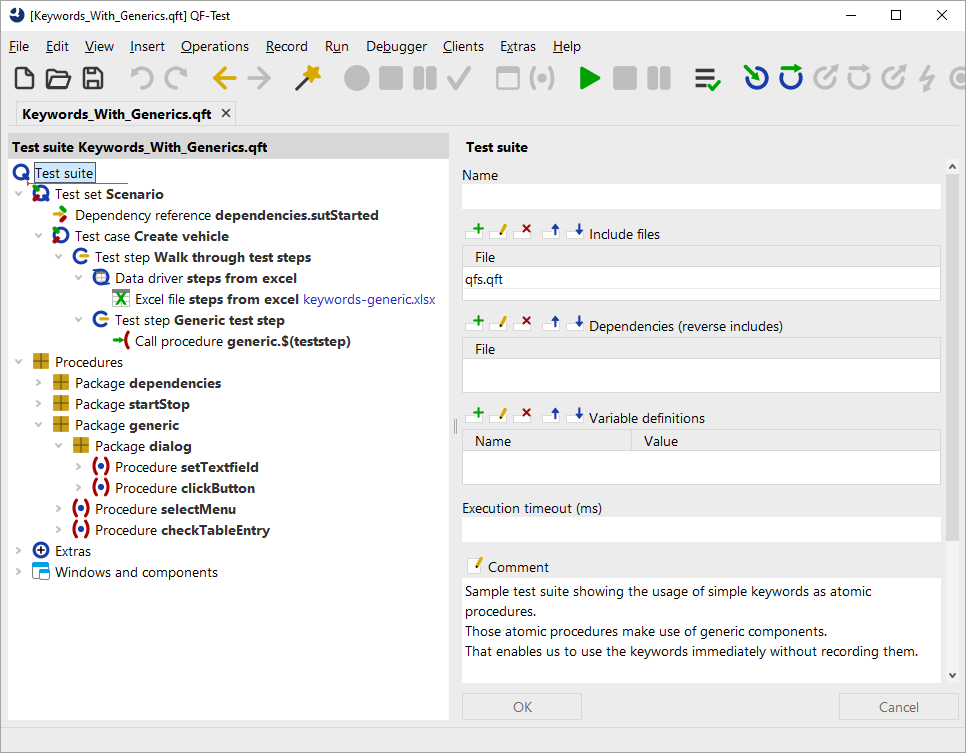Click the record components window icon
Viewport: 966px width, 753px height.
[508, 78]
